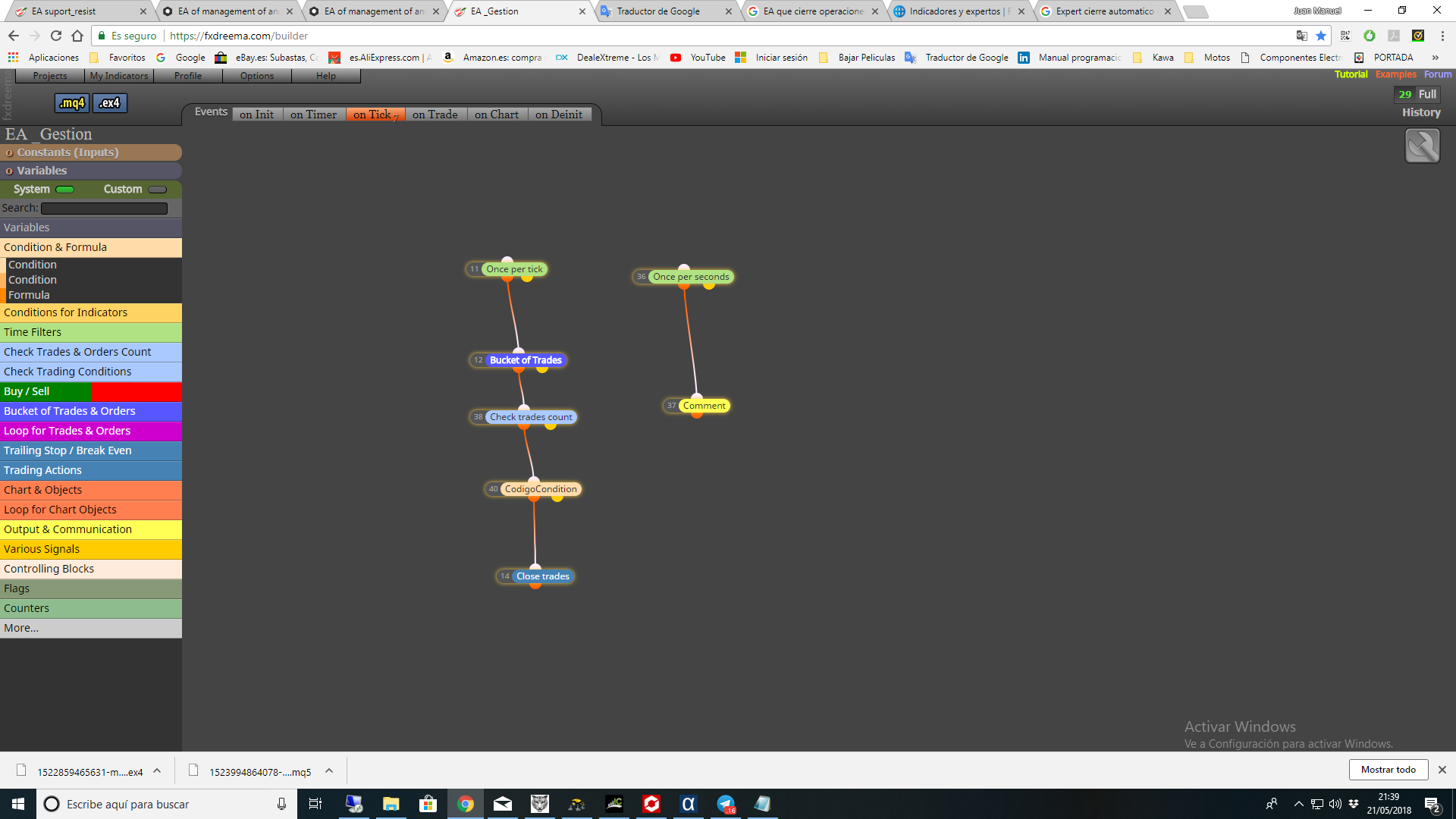Bookmark page with the star icon
Image resolution: width=1456 pixels, height=819 pixels.
[x=1321, y=36]
